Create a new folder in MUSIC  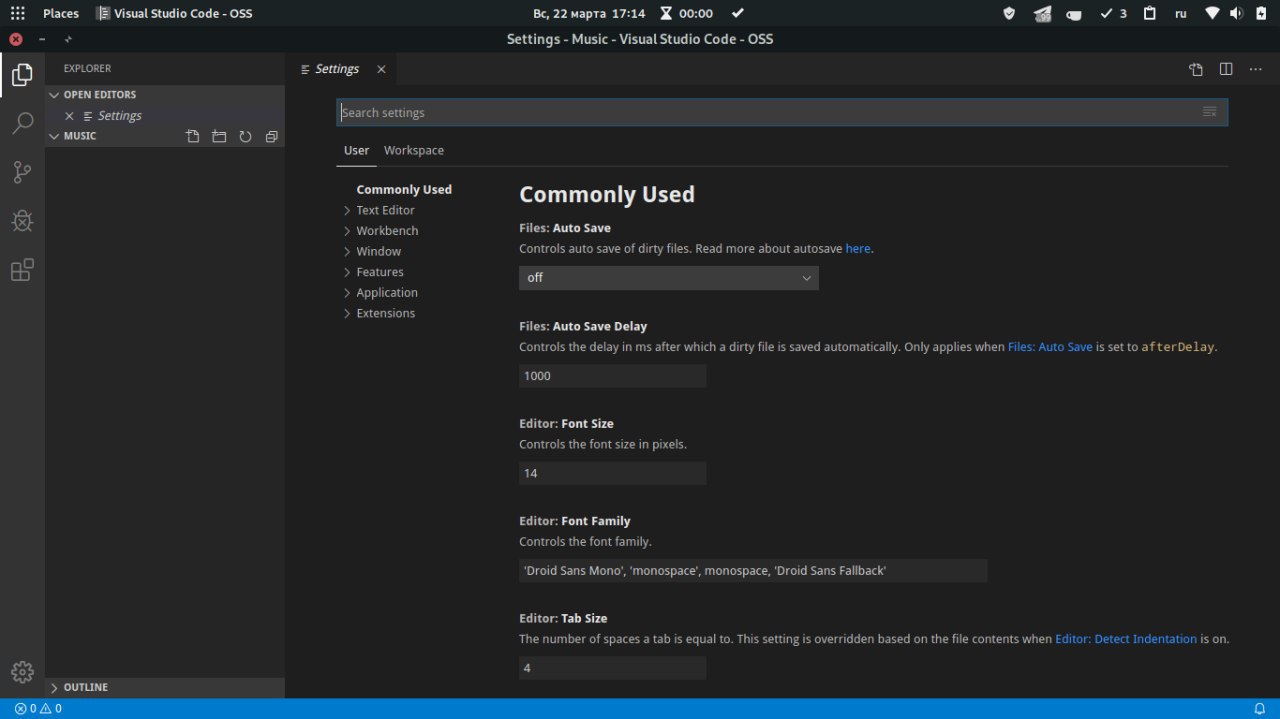[219, 136]
